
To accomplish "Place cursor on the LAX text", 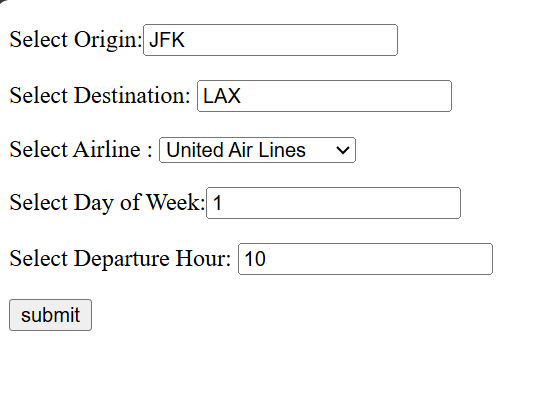I will pyautogui.click(x=222, y=96).
